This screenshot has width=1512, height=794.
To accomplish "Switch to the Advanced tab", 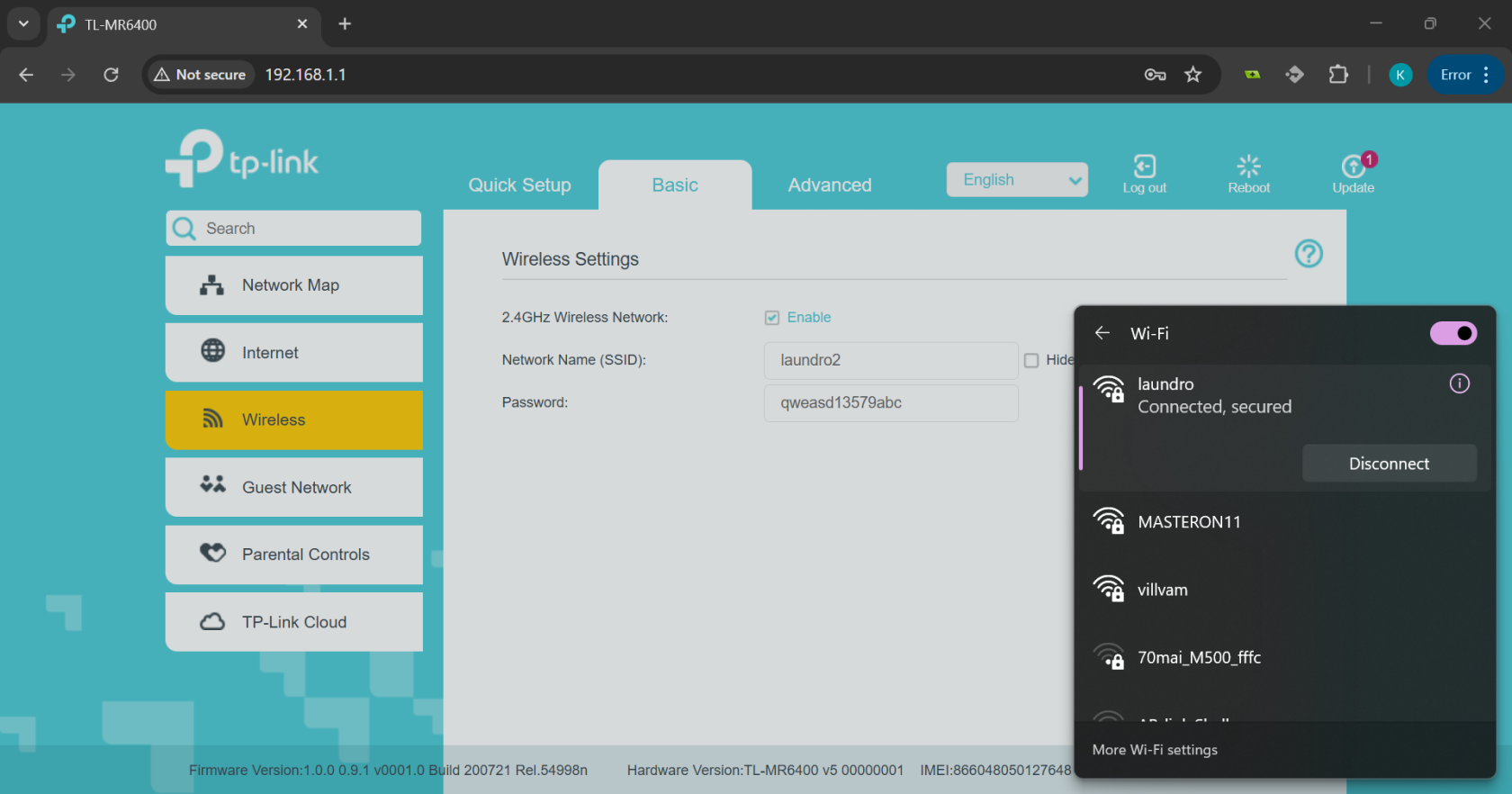I will tap(830, 185).
